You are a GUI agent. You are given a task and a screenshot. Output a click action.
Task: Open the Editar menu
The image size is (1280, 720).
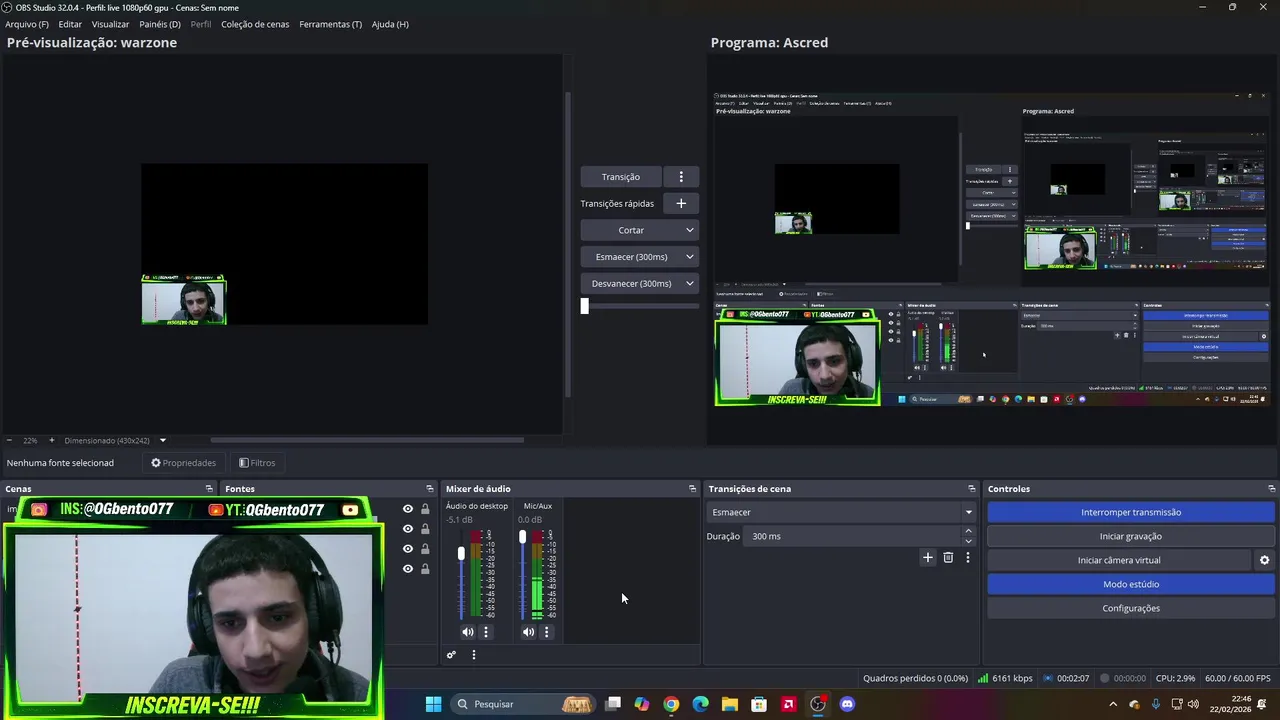70,24
